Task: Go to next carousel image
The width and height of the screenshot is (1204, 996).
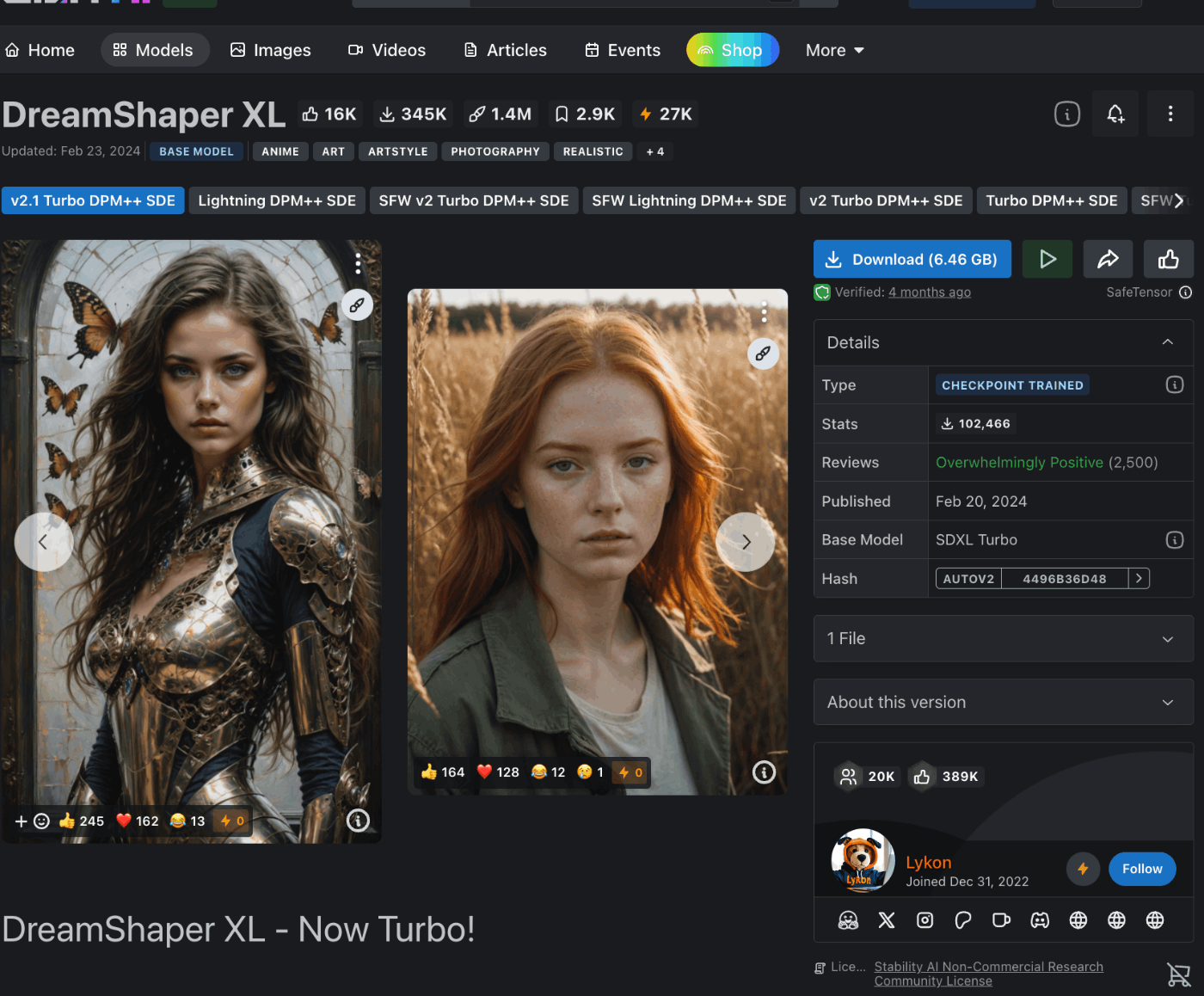Action: (x=746, y=542)
